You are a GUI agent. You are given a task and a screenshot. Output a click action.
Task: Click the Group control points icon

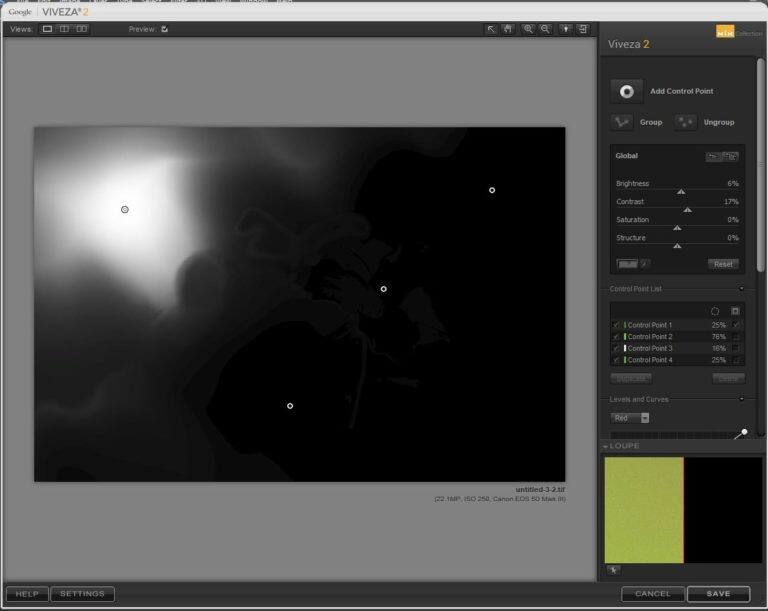[x=622, y=122]
